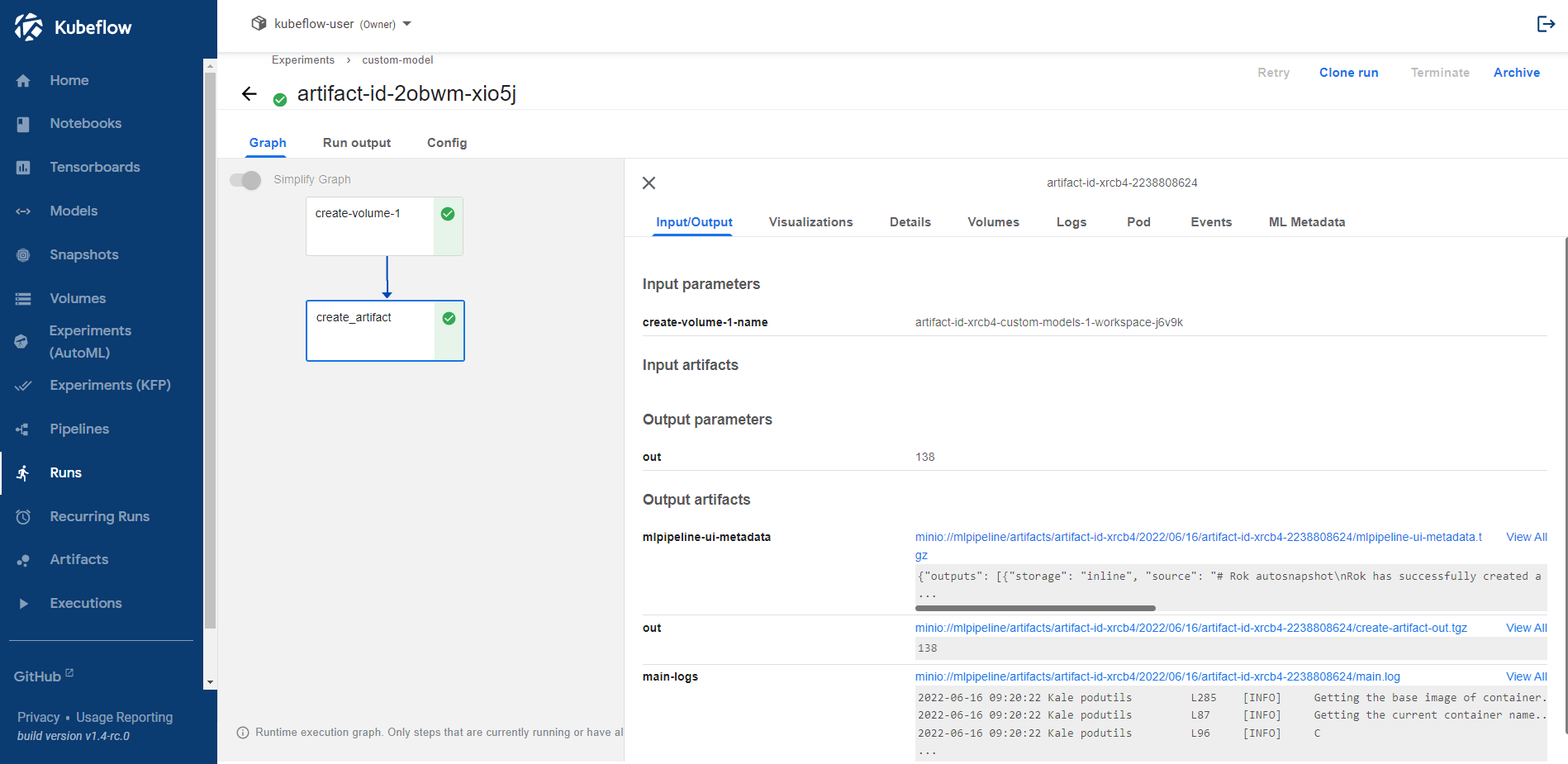This screenshot has width=1568, height=764.
Task: Click the Privacy link
Action: click(x=38, y=717)
